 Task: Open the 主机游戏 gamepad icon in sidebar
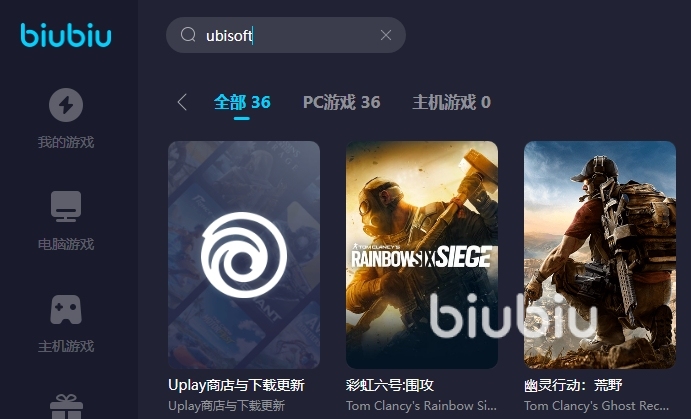pyautogui.click(x=66, y=309)
